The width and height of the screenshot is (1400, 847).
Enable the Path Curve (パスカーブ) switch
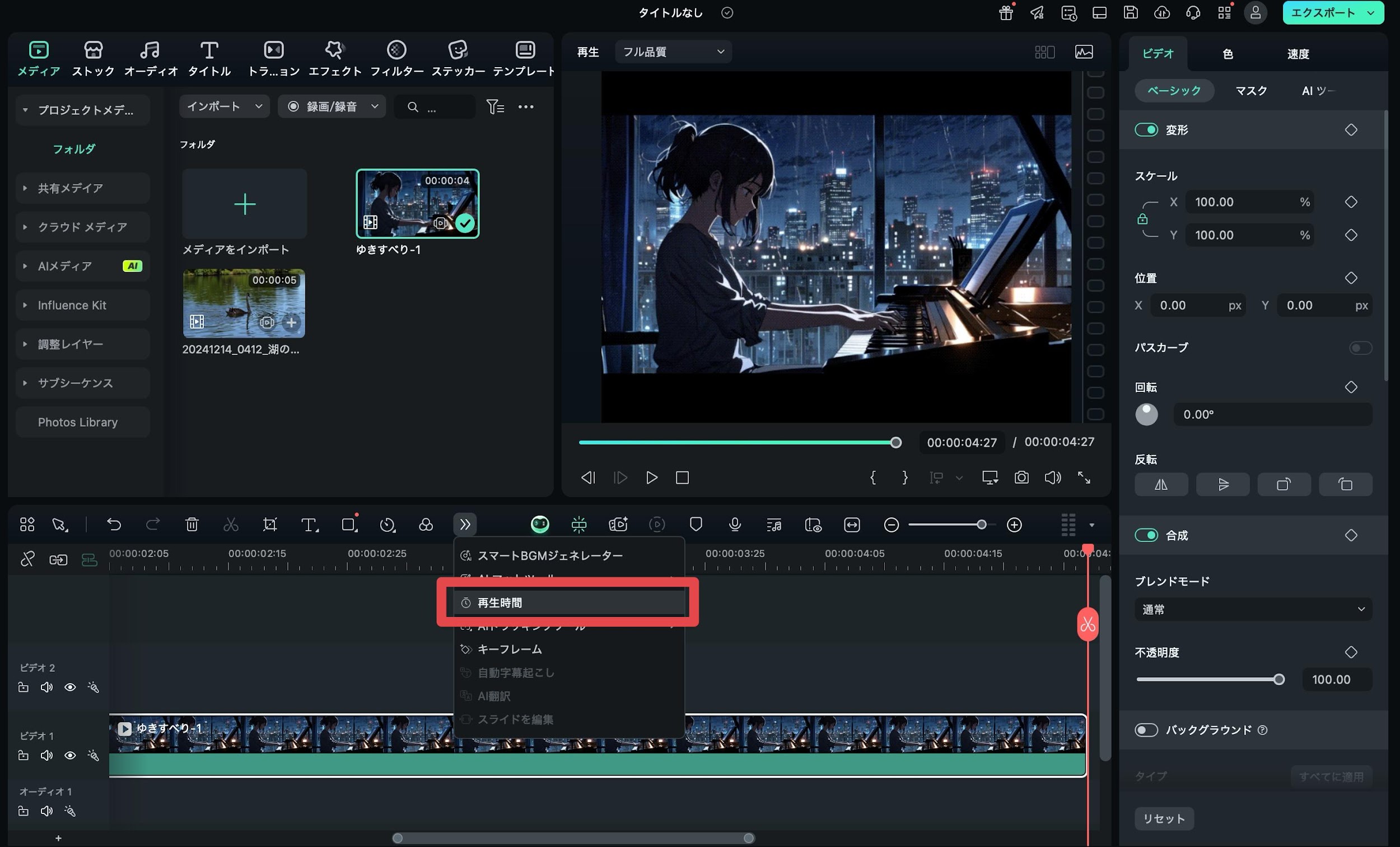pyautogui.click(x=1360, y=347)
